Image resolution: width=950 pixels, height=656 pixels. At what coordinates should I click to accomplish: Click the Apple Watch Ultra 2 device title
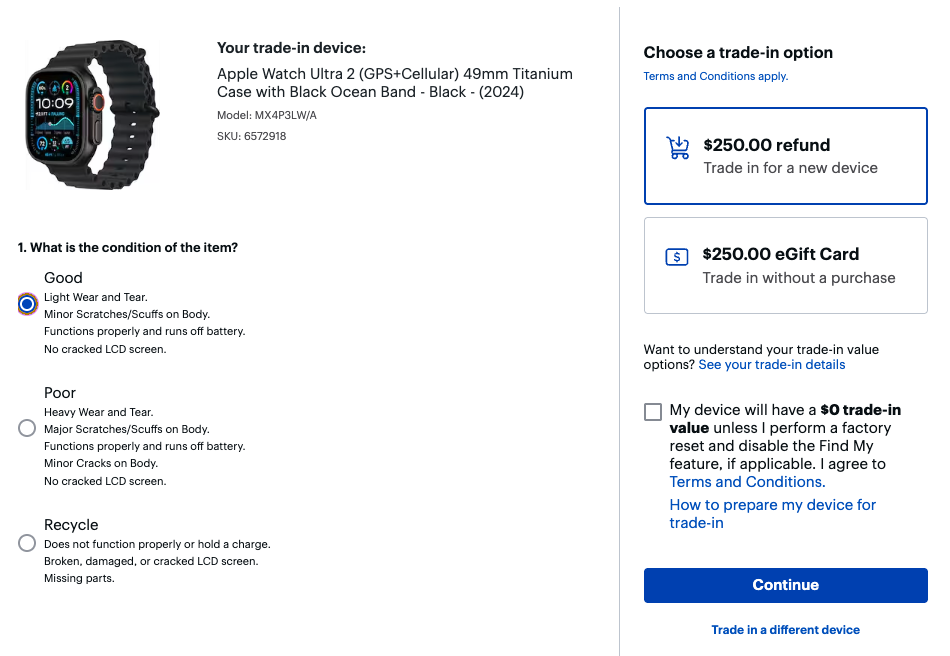pyautogui.click(x=394, y=83)
